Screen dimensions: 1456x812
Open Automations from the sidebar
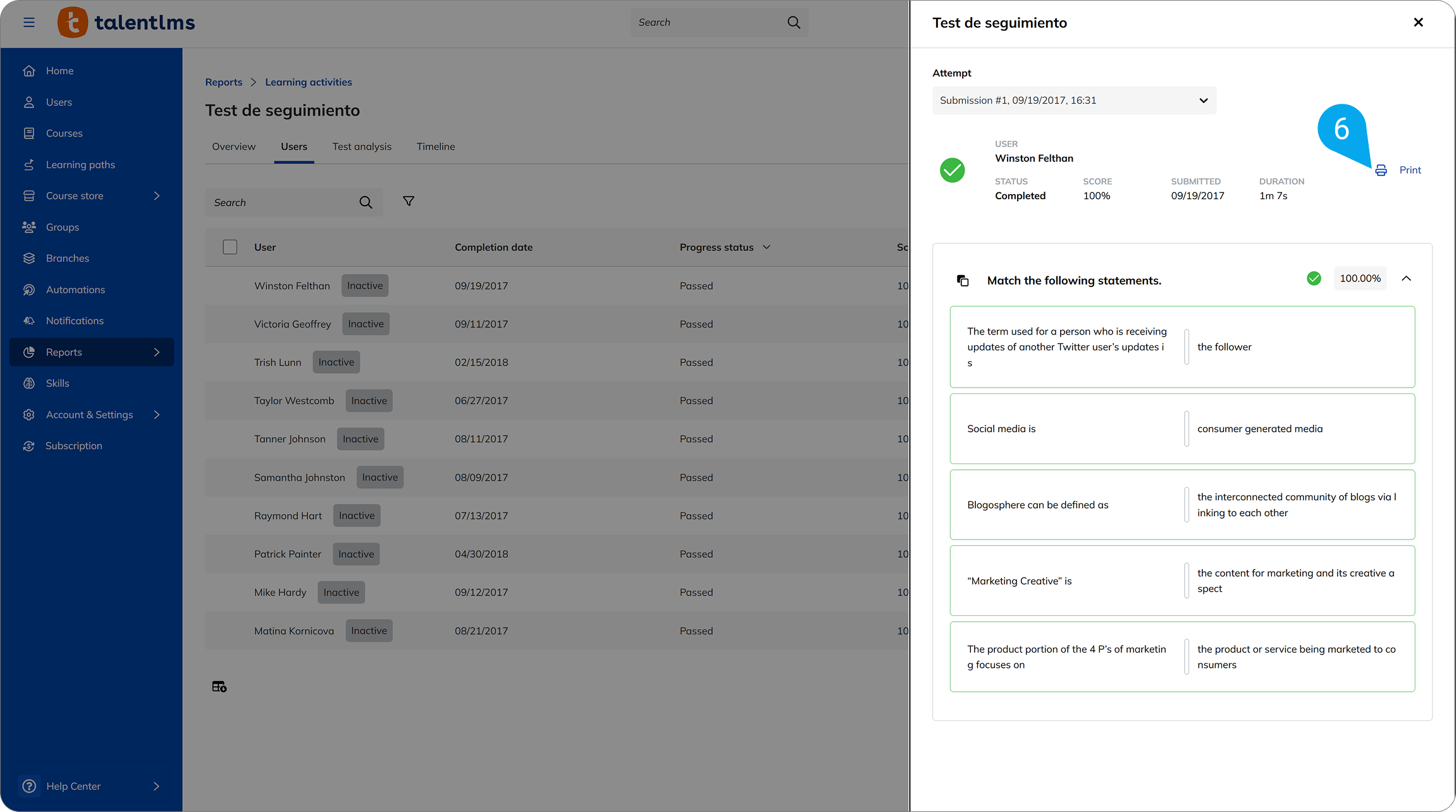click(x=75, y=290)
